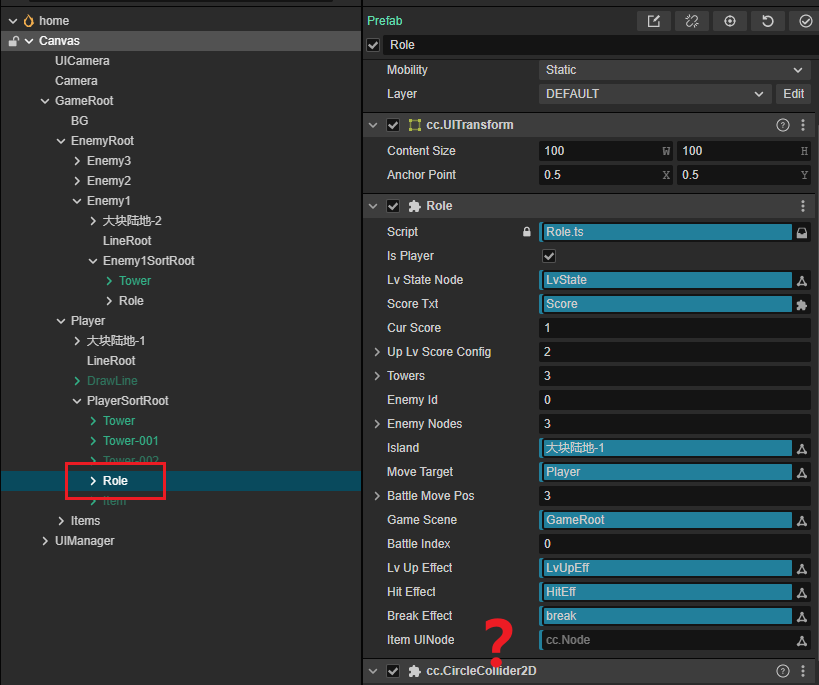The width and height of the screenshot is (819, 685).
Task: Click component picker icon for Score
Action: pos(802,305)
